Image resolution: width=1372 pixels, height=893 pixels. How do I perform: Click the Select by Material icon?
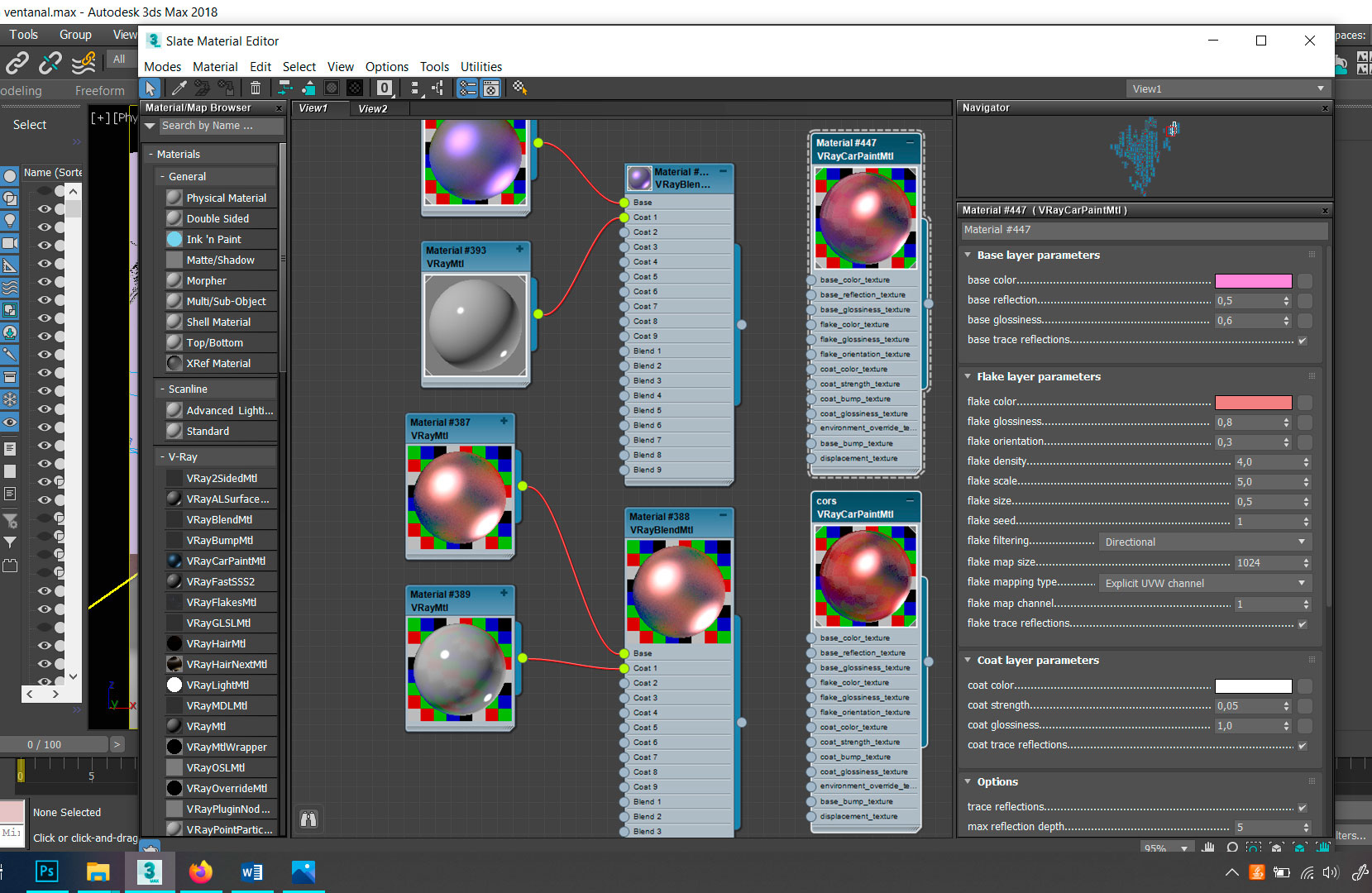(519, 88)
